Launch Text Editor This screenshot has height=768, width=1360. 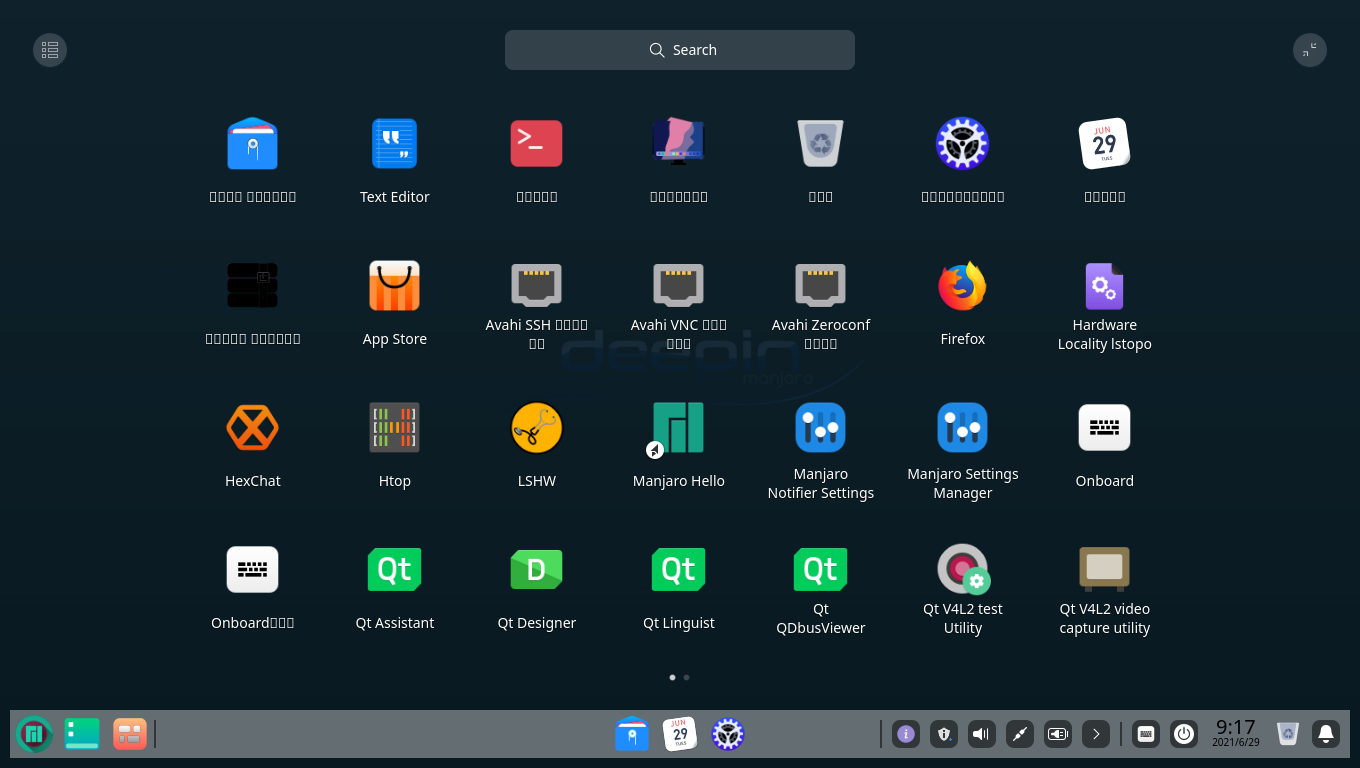click(394, 144)
